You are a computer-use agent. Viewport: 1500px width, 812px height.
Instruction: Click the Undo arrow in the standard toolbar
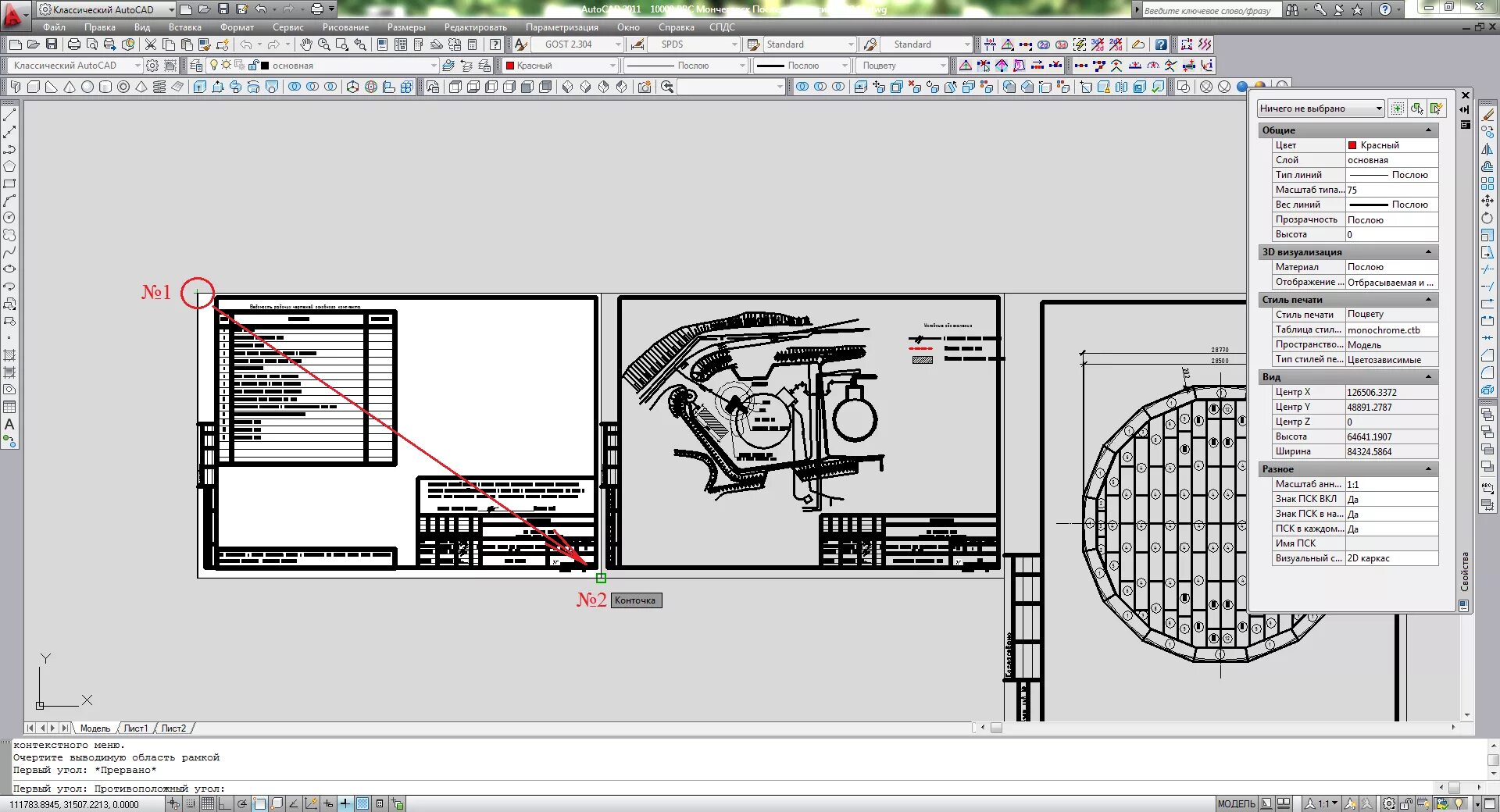(246, 45)
